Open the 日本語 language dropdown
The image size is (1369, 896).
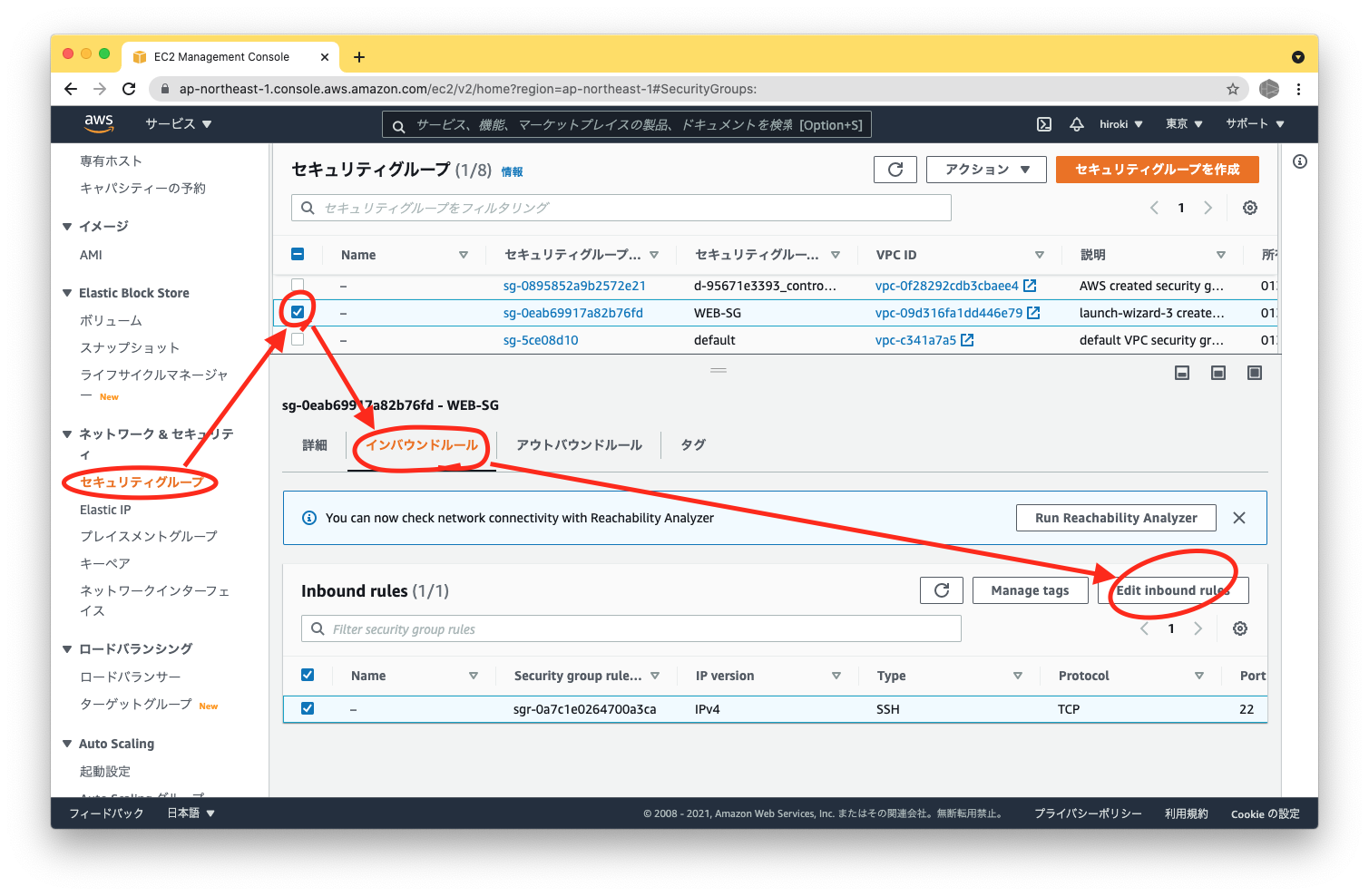pos(191,813)
